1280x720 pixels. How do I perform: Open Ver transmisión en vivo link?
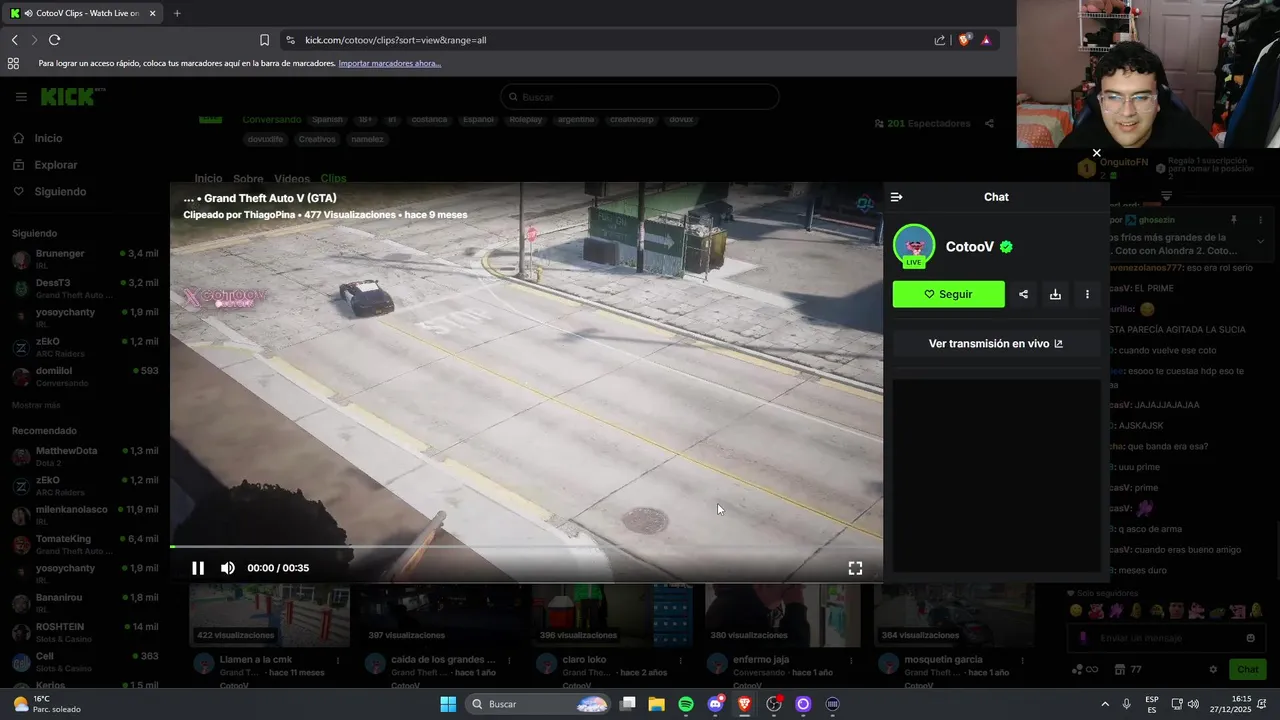point(996,343)
